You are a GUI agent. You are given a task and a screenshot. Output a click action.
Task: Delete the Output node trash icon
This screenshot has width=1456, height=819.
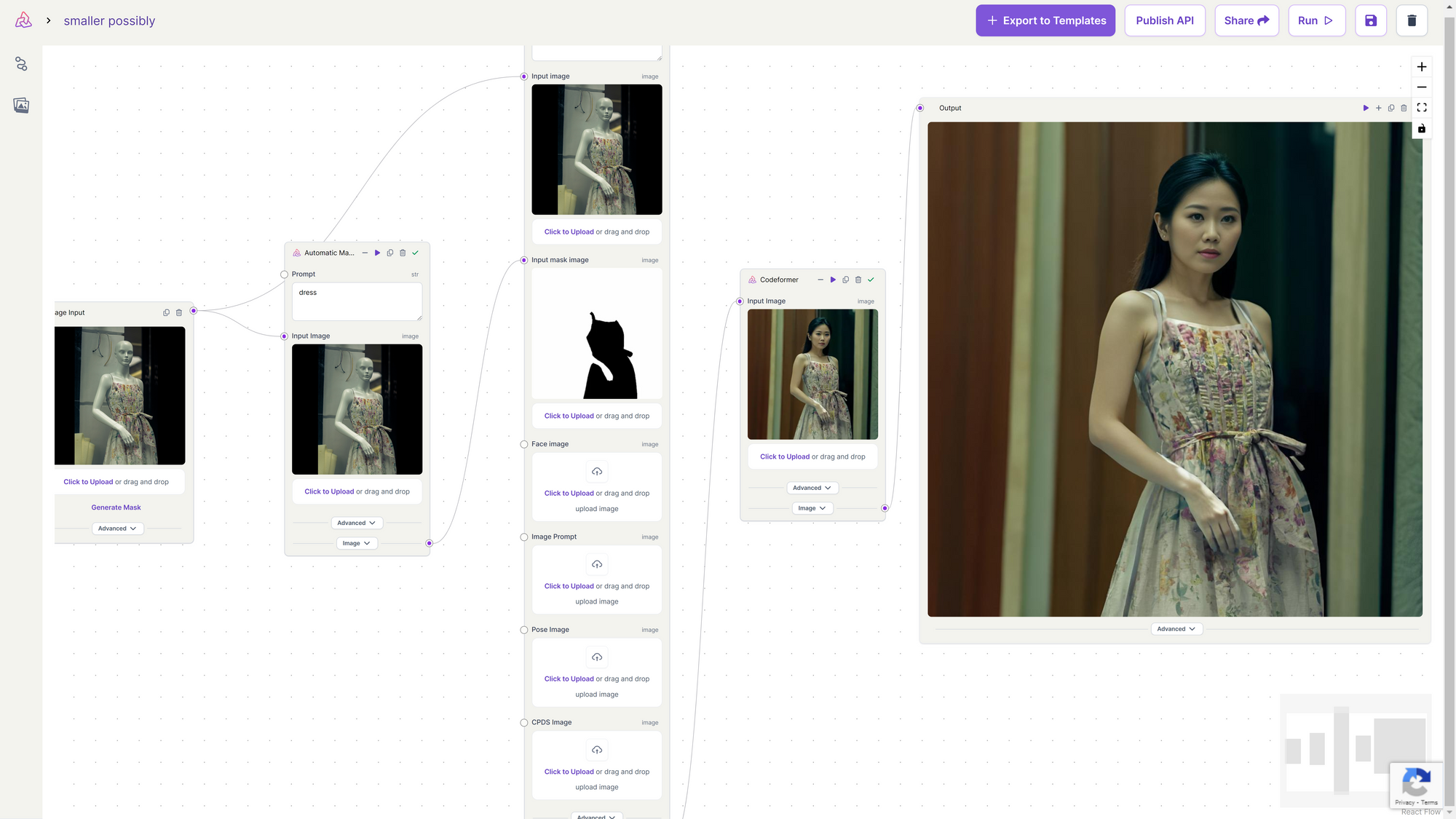pos(1404,108)
